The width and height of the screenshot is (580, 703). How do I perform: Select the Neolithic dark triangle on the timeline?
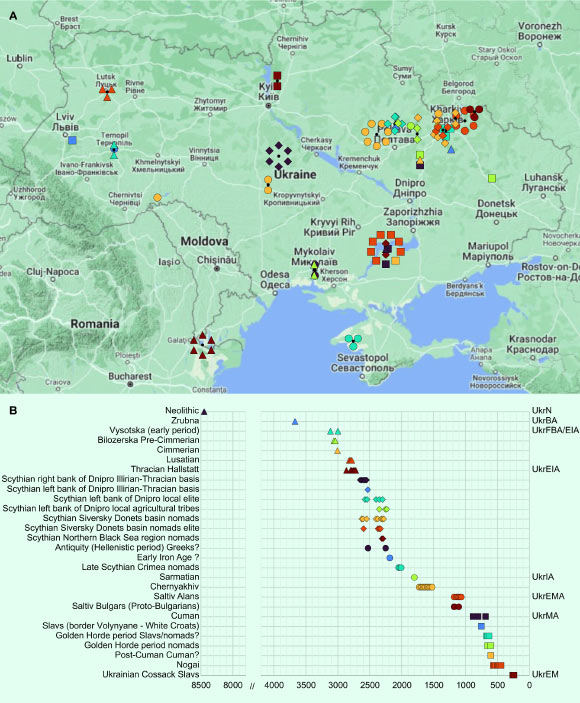(204, 412)
